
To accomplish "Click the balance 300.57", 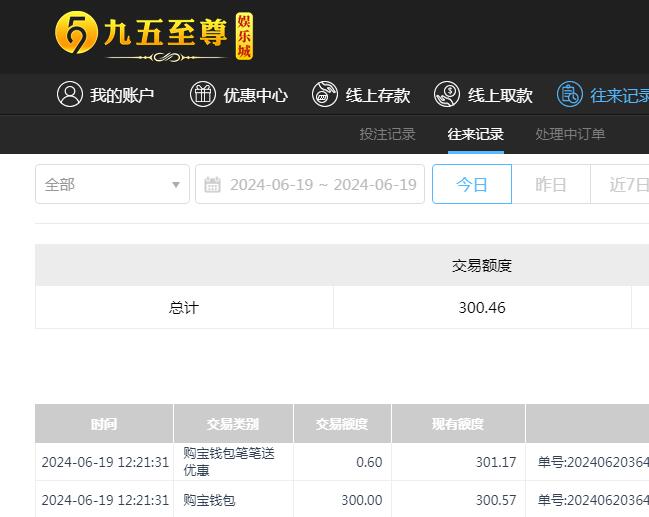I will click(x=496, y=500).
